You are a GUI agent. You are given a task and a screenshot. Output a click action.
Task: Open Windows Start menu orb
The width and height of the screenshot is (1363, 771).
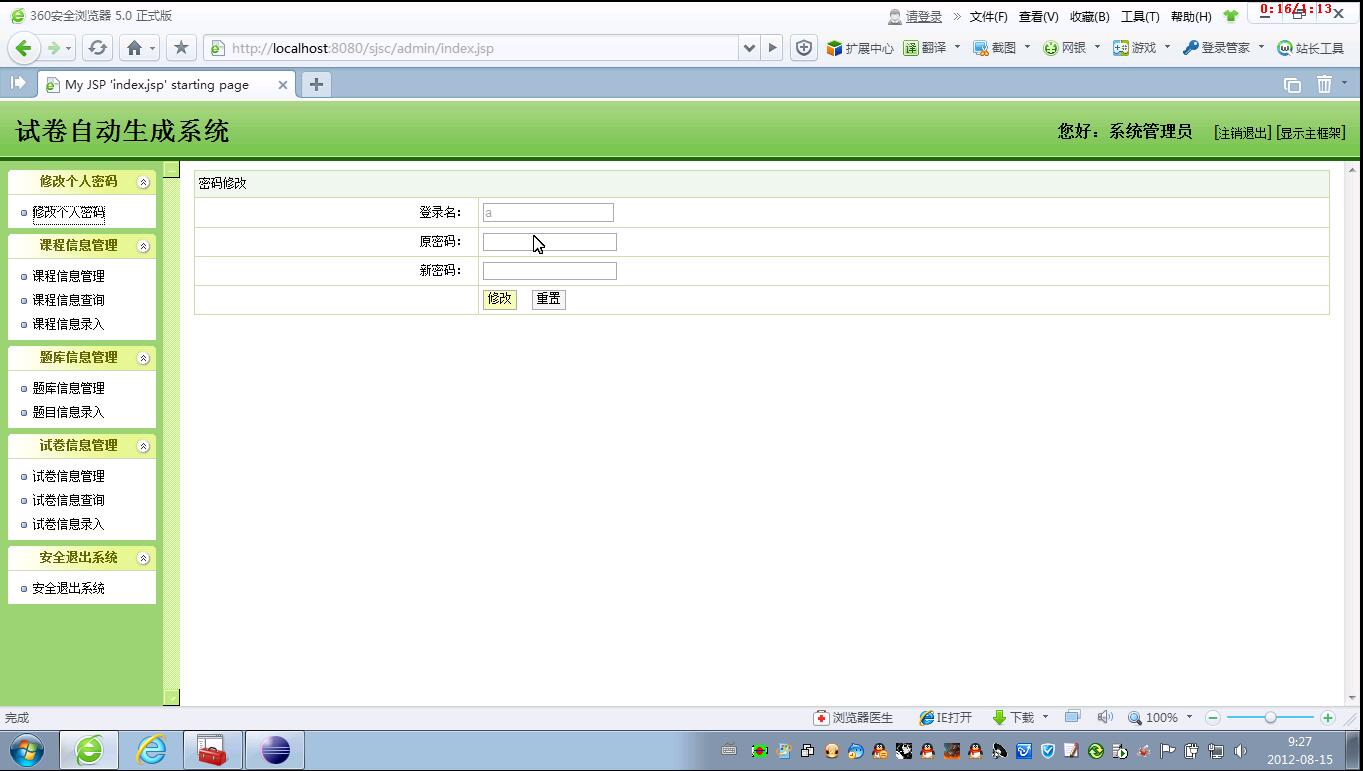(x=27, y=750)
